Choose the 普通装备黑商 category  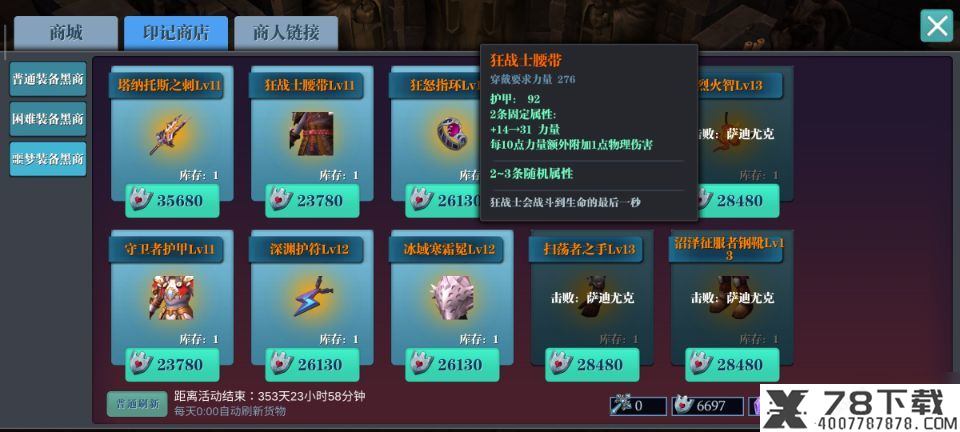pos(48,80)
